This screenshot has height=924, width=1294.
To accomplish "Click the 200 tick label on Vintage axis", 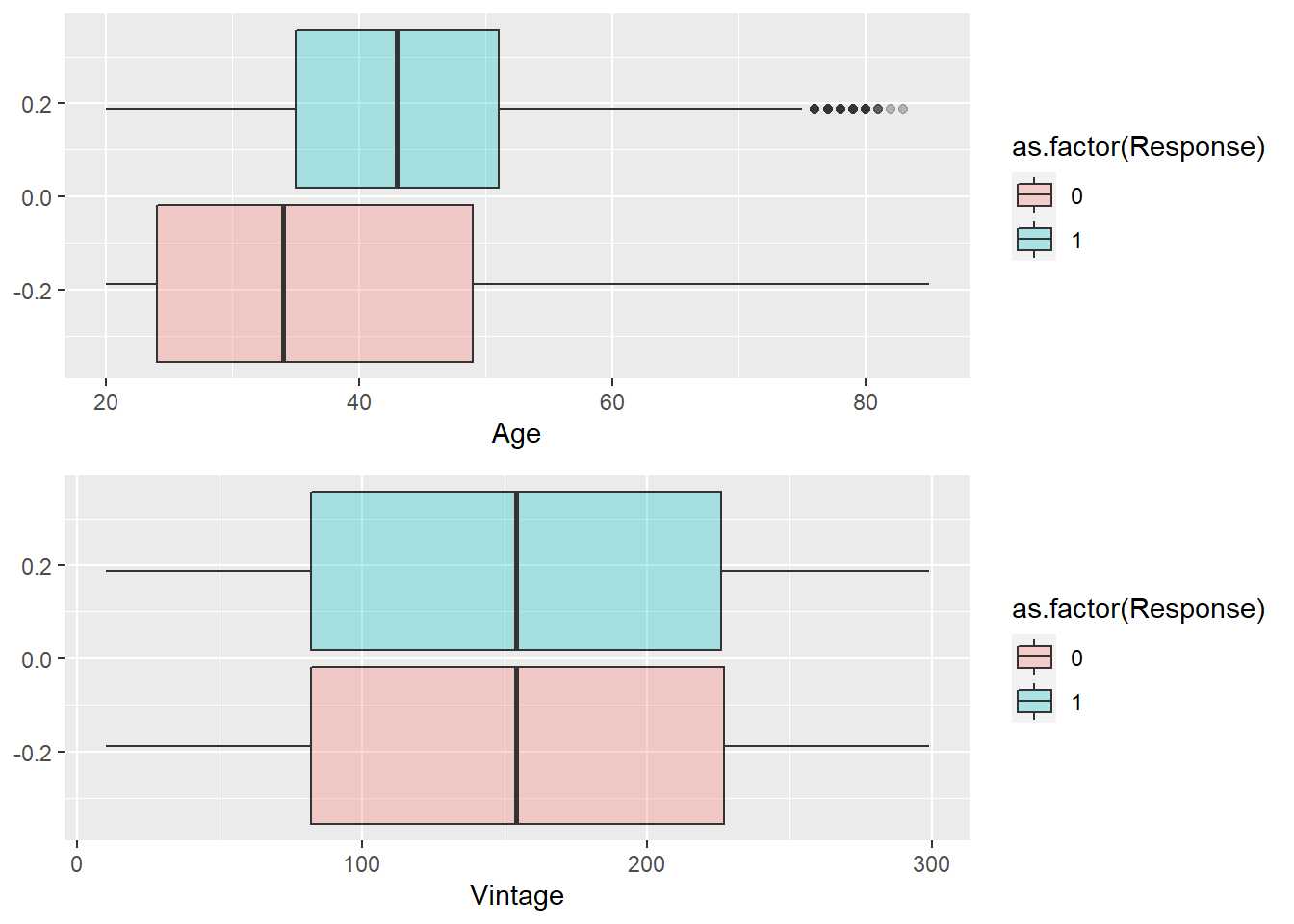I will (646, 864).
